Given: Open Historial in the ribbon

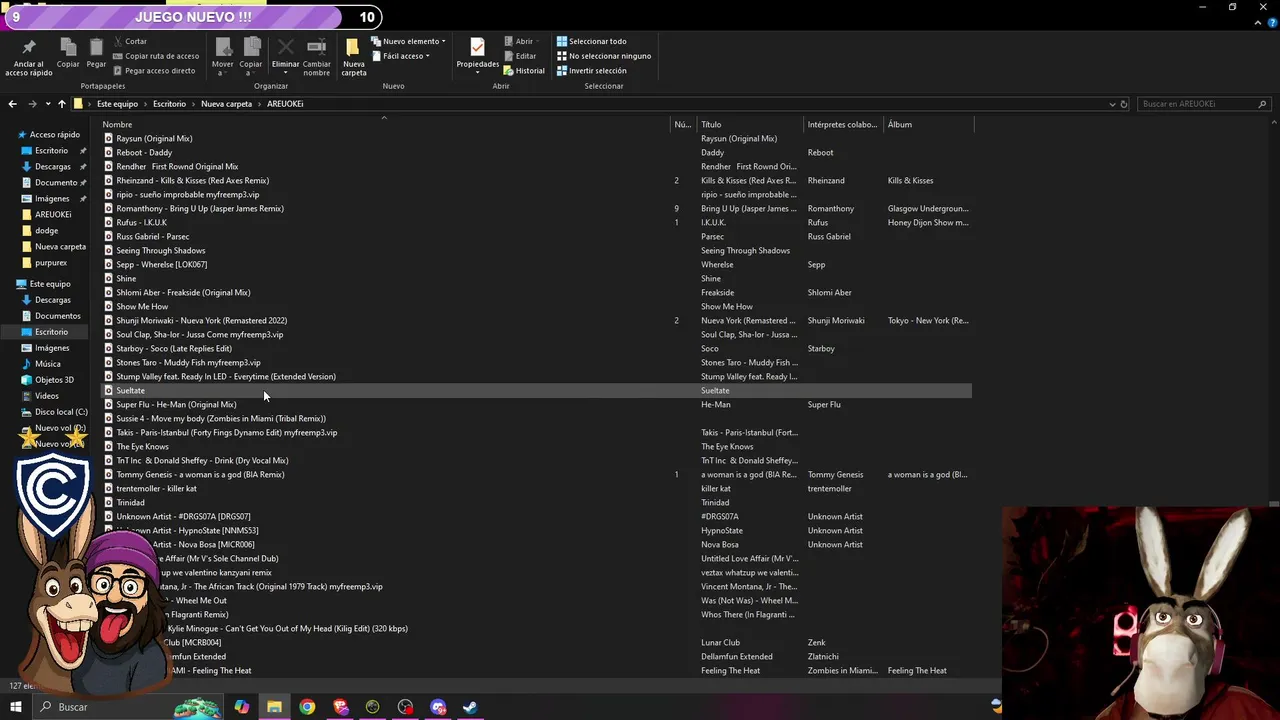Looking at the screenshot, I should (x=524, y=71).
